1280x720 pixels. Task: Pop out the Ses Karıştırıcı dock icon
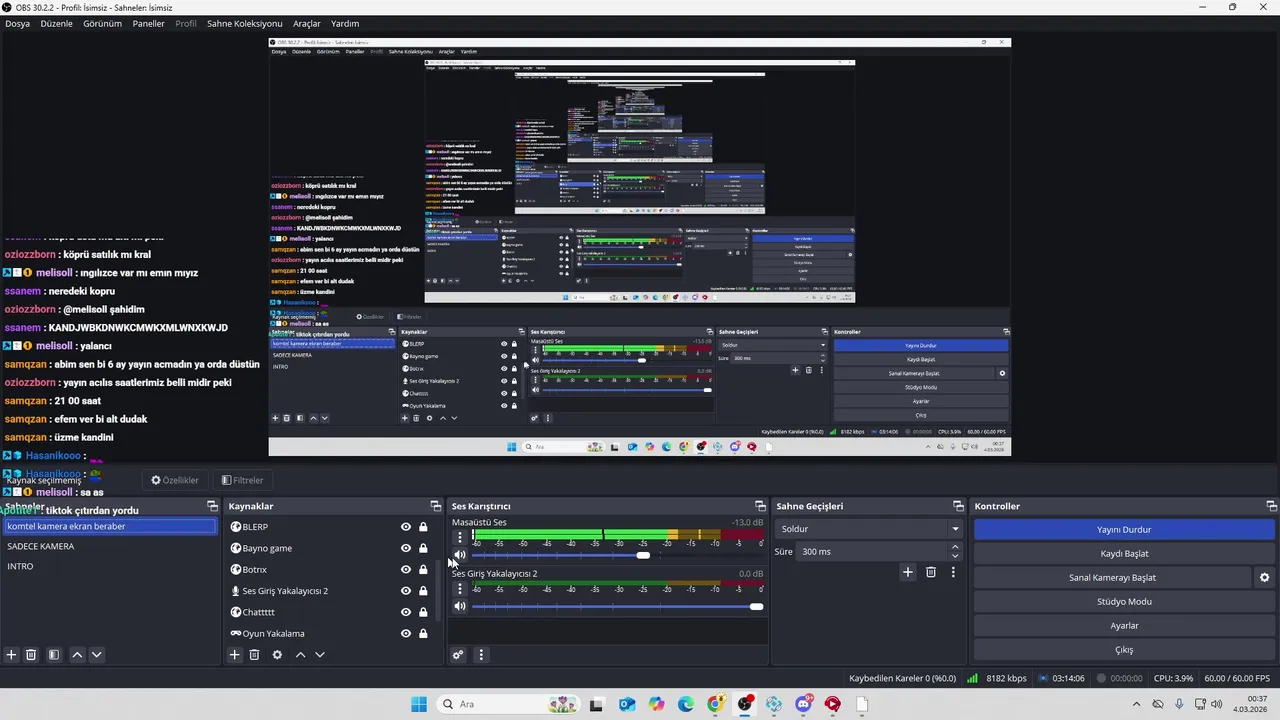coord(760,506)
